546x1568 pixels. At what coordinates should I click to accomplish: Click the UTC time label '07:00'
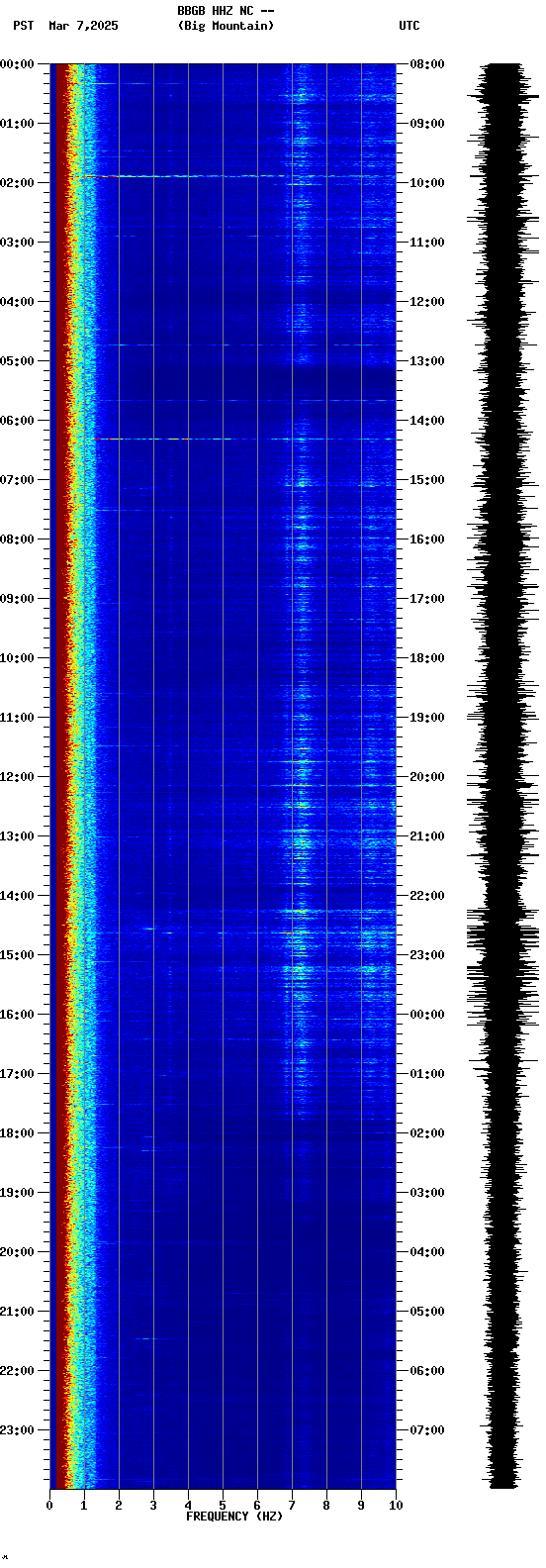427,1430
